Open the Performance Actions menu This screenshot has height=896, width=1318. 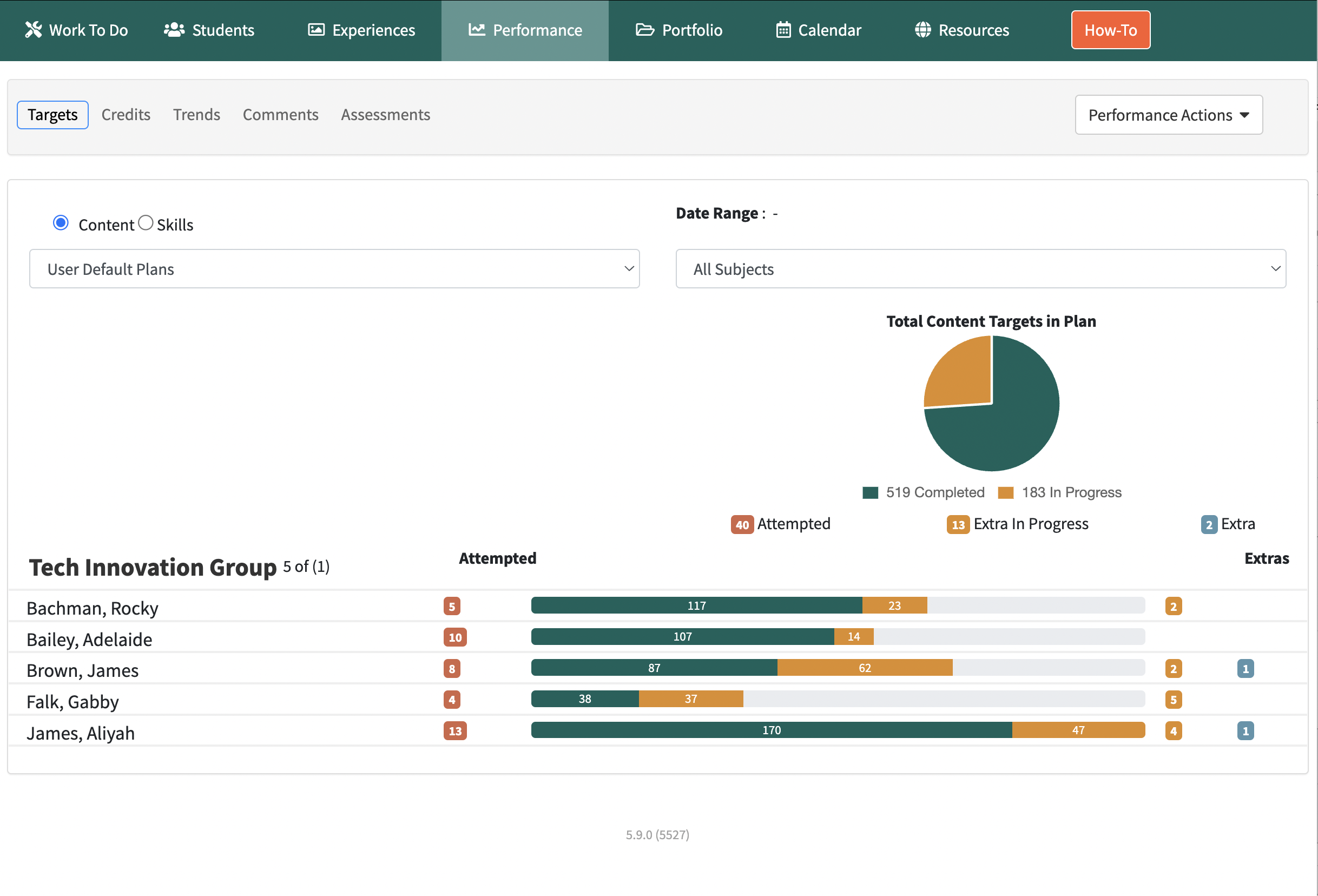(x=1168, y=115)
